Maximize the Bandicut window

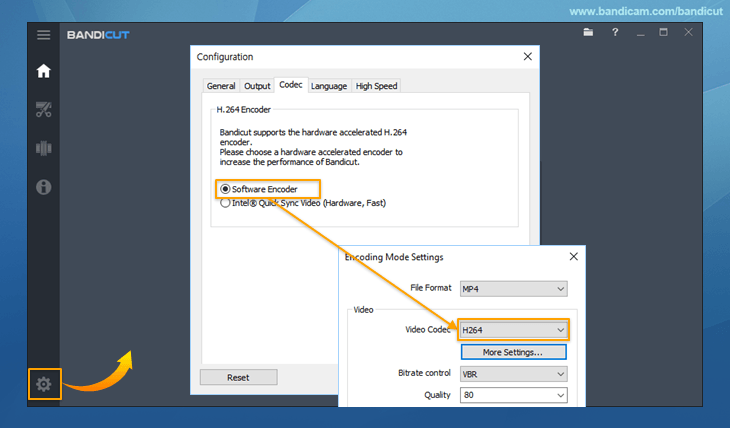663,32
